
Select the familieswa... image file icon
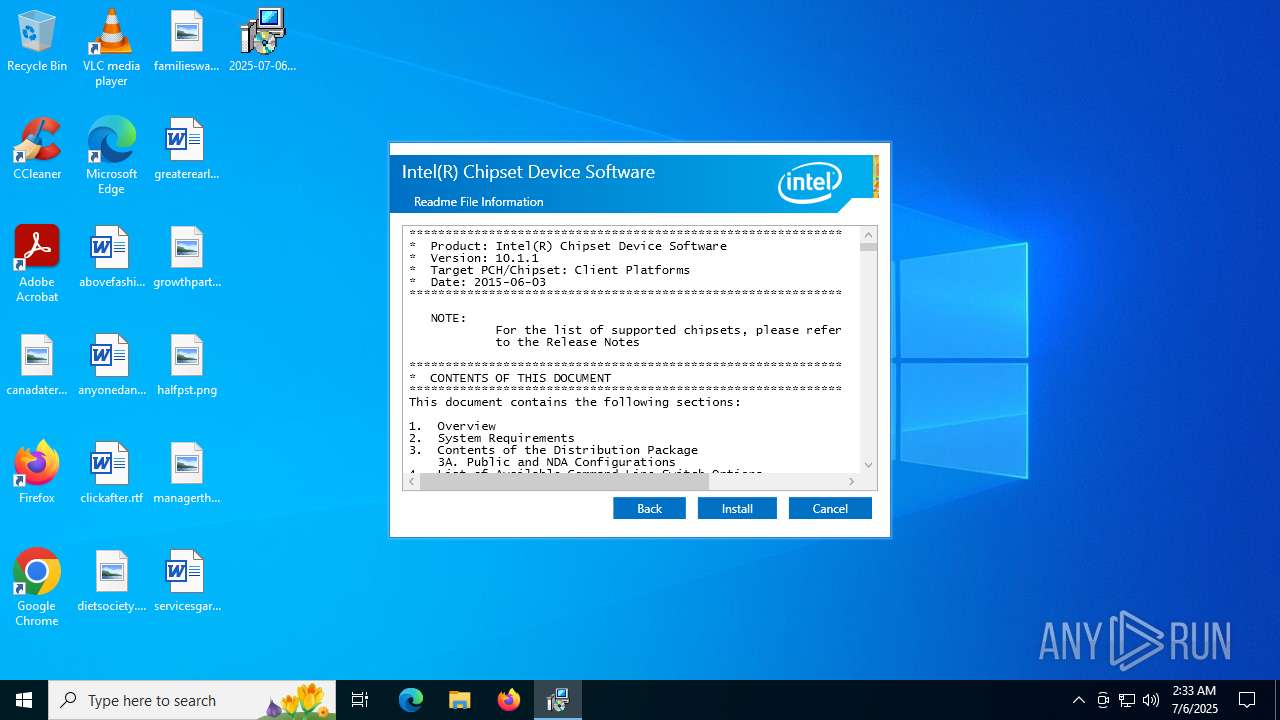tap(186, 42)
